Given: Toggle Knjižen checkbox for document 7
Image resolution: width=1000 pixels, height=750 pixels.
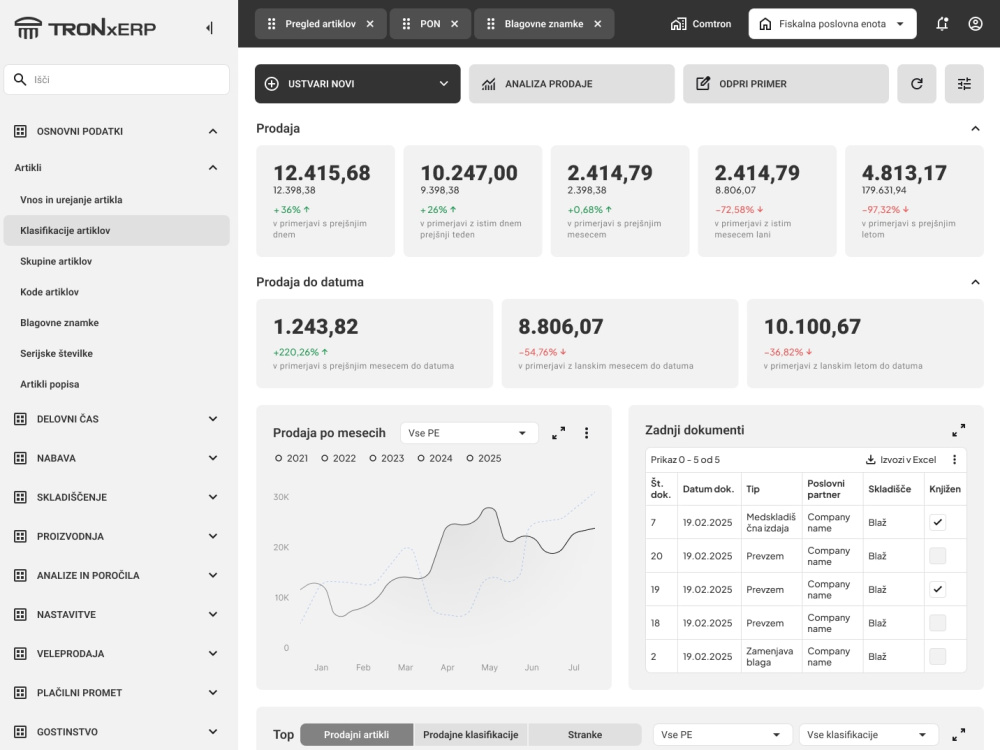Looking at the screenshot, I should tap(938, 522).
